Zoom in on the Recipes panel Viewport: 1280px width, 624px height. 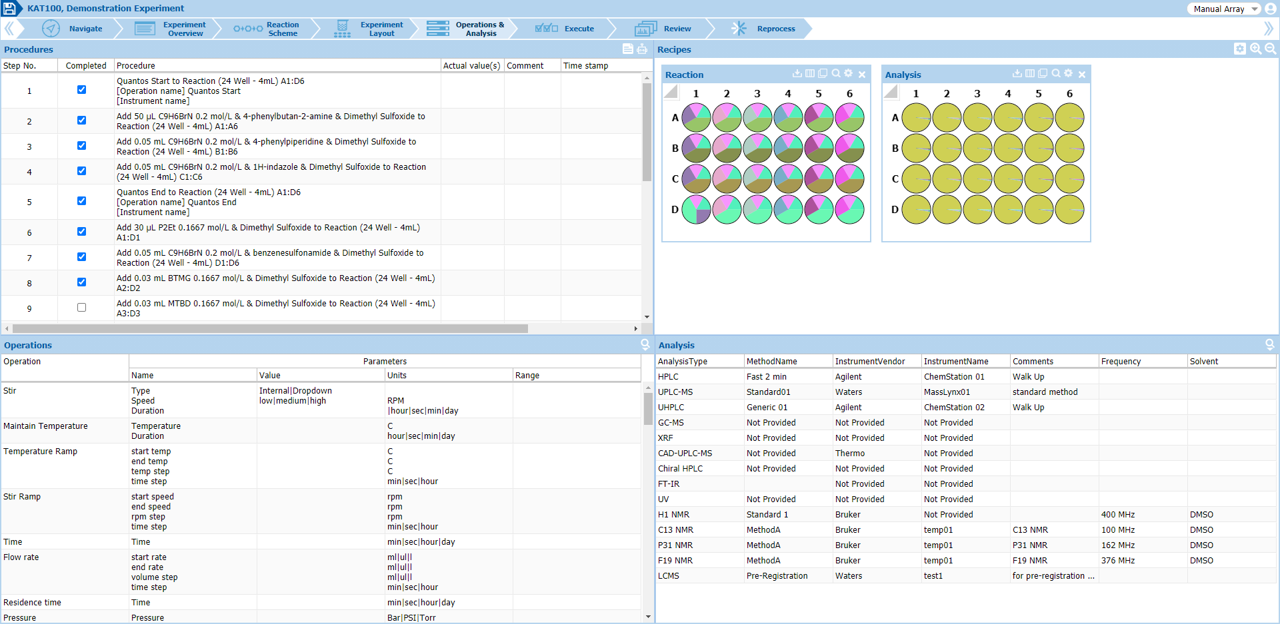point(1255,49)
